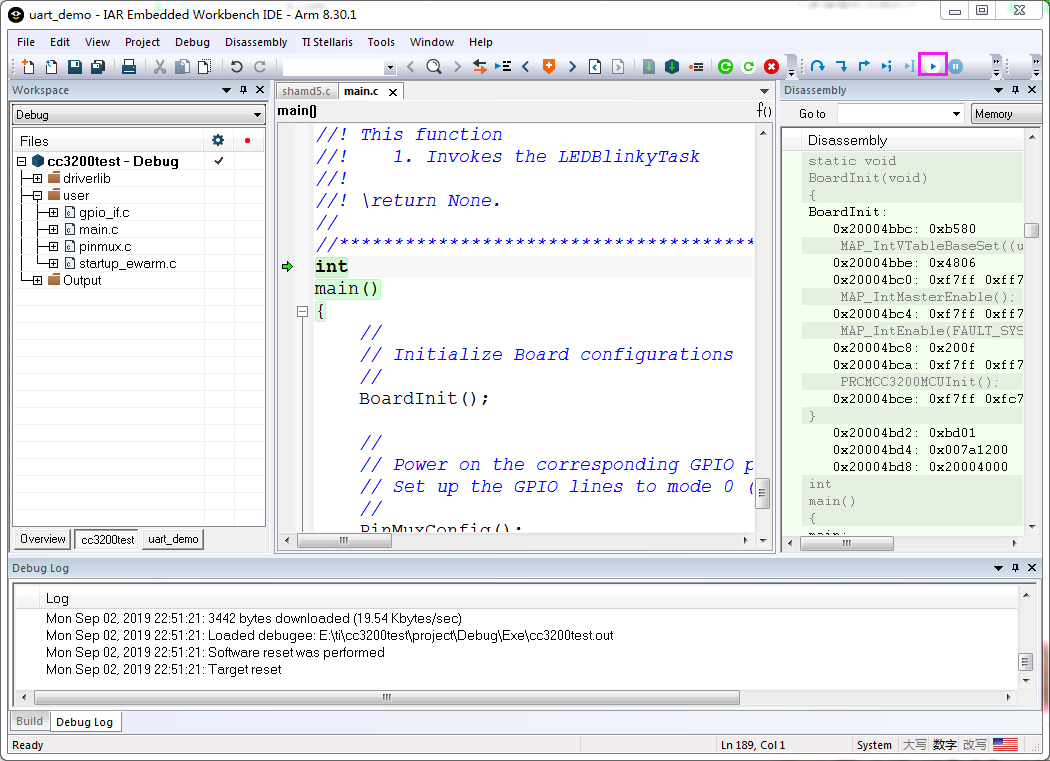Viewport: 1050px width, 761px height.
Task: Click the editor horizontal scrollbar thumb
Action: (344, 540)
